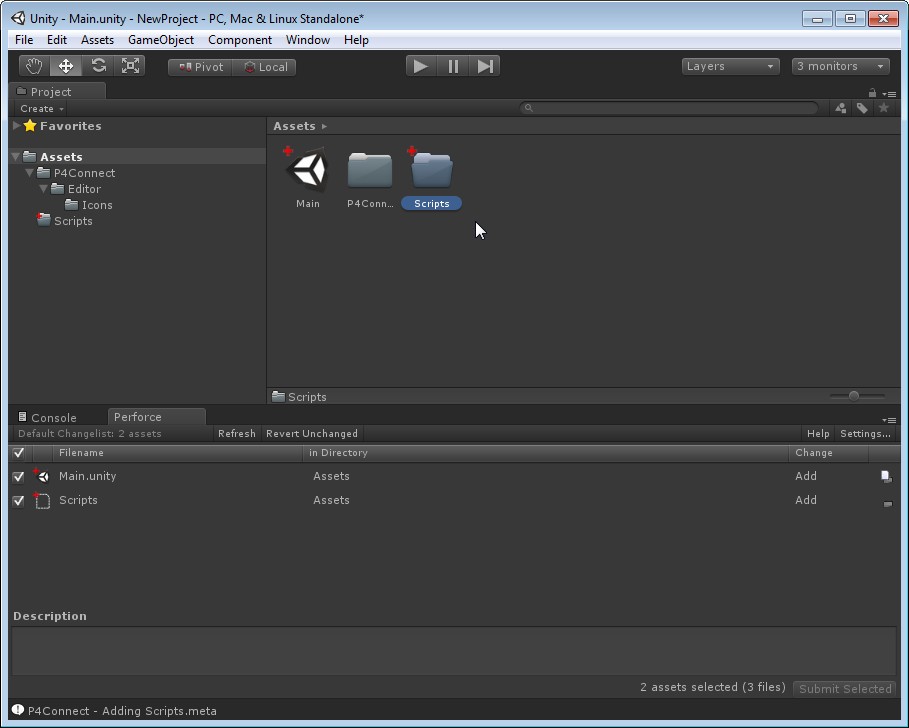Screen dimensions: 909x728
Task: Click the Project search field
Action: (x=669, y=108)
